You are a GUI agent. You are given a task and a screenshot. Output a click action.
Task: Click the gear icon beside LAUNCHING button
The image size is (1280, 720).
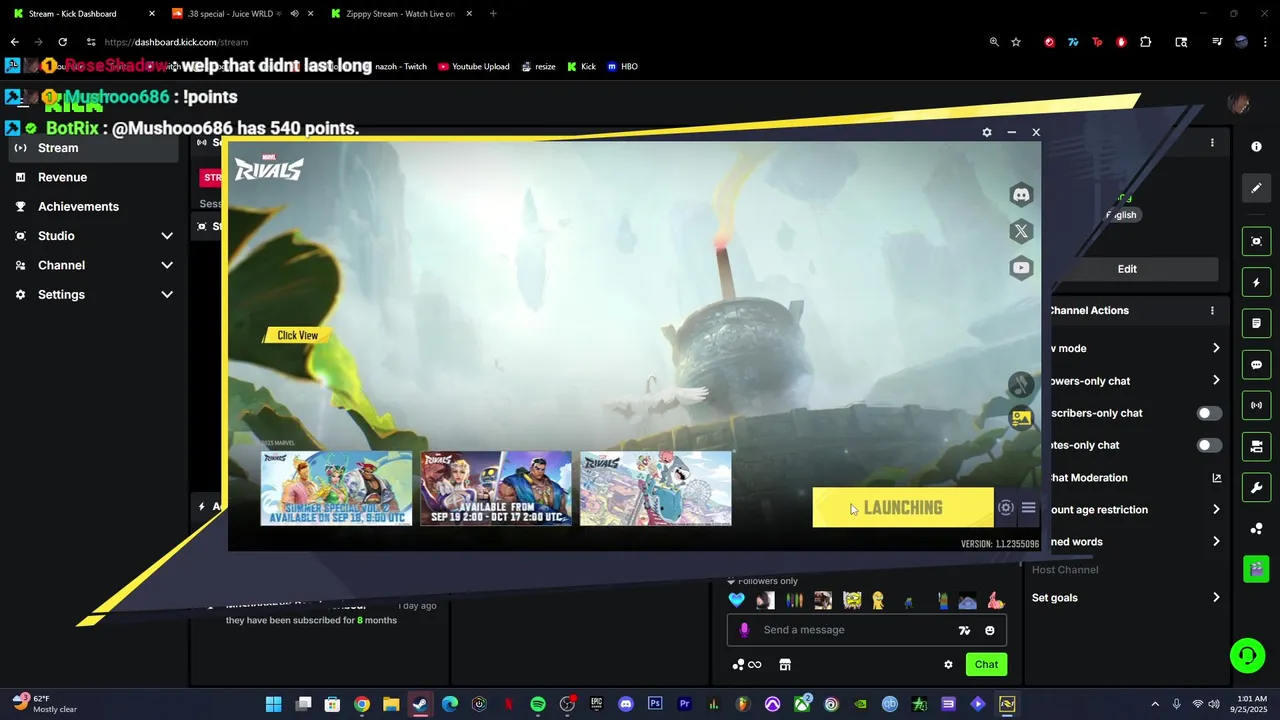[1006, 508]
